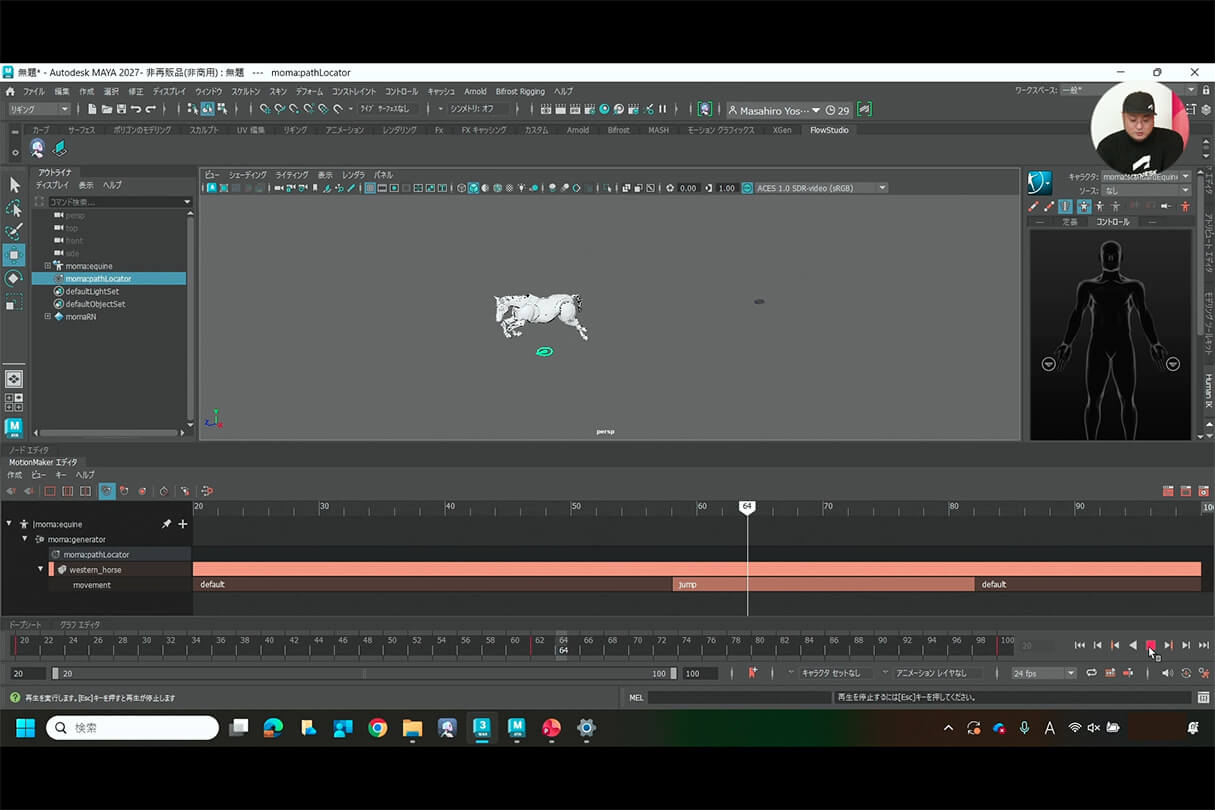Go to end of playback range
This screenshot has width=1215, height=810.
pos(1203,645)
